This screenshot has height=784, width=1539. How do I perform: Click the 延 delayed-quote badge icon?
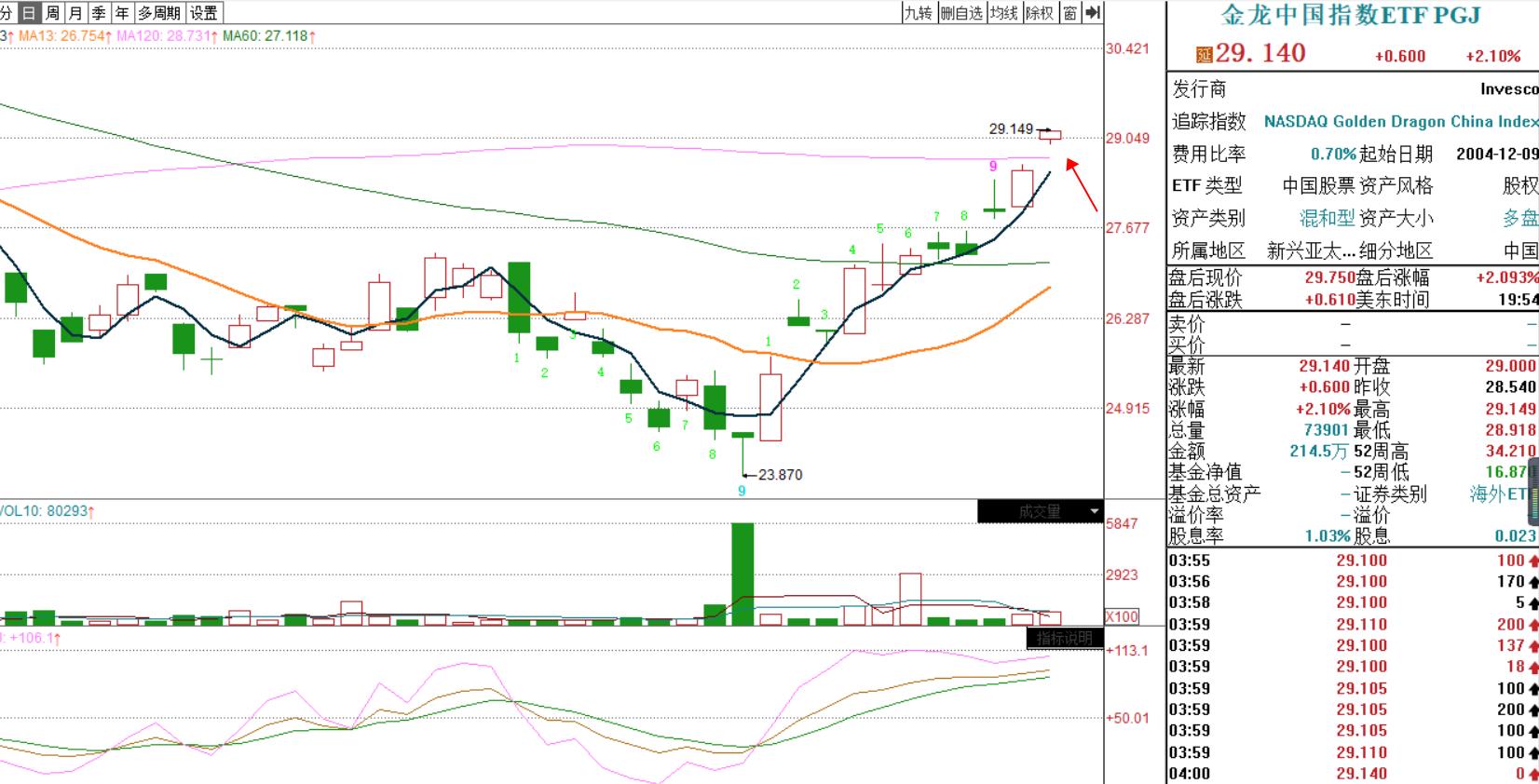[1205, 55]
